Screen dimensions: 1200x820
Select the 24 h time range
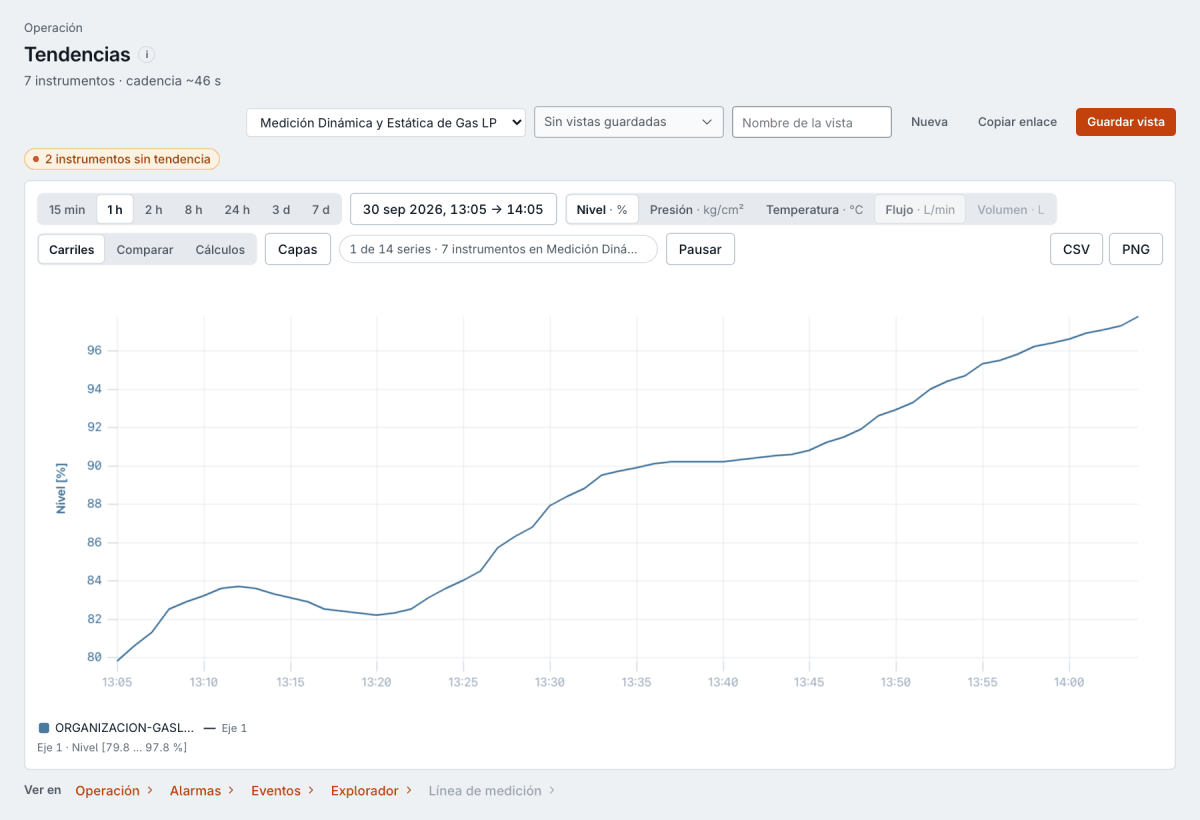pos(237,209)
